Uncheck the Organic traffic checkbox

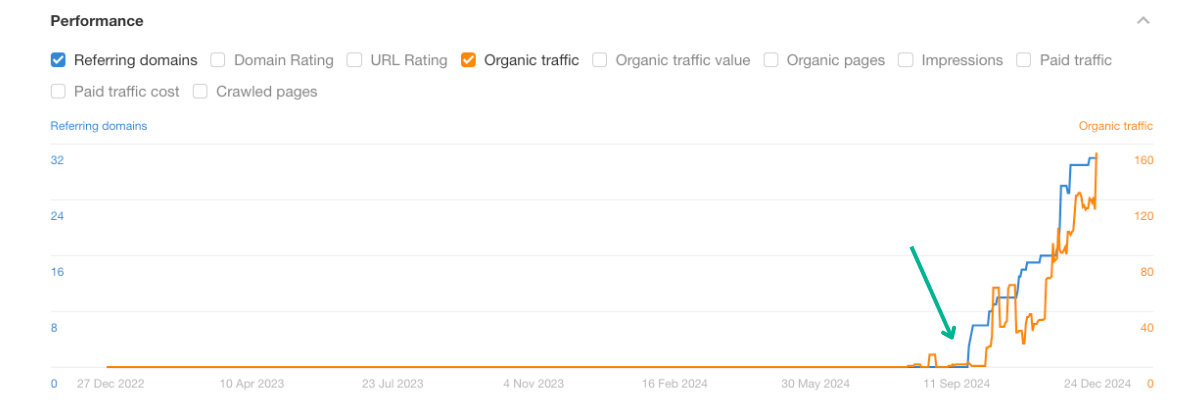(x=468, y=60)
